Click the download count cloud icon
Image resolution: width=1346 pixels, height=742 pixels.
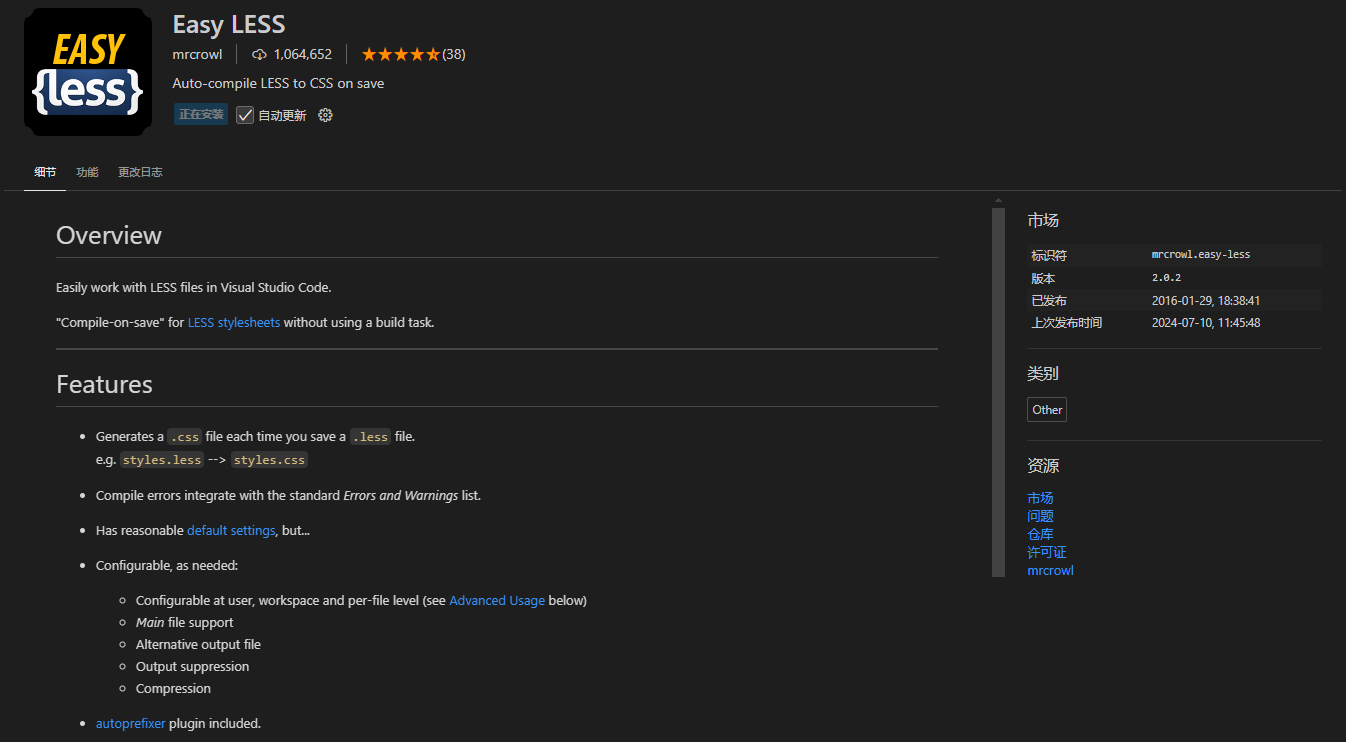tap(260, 54)
